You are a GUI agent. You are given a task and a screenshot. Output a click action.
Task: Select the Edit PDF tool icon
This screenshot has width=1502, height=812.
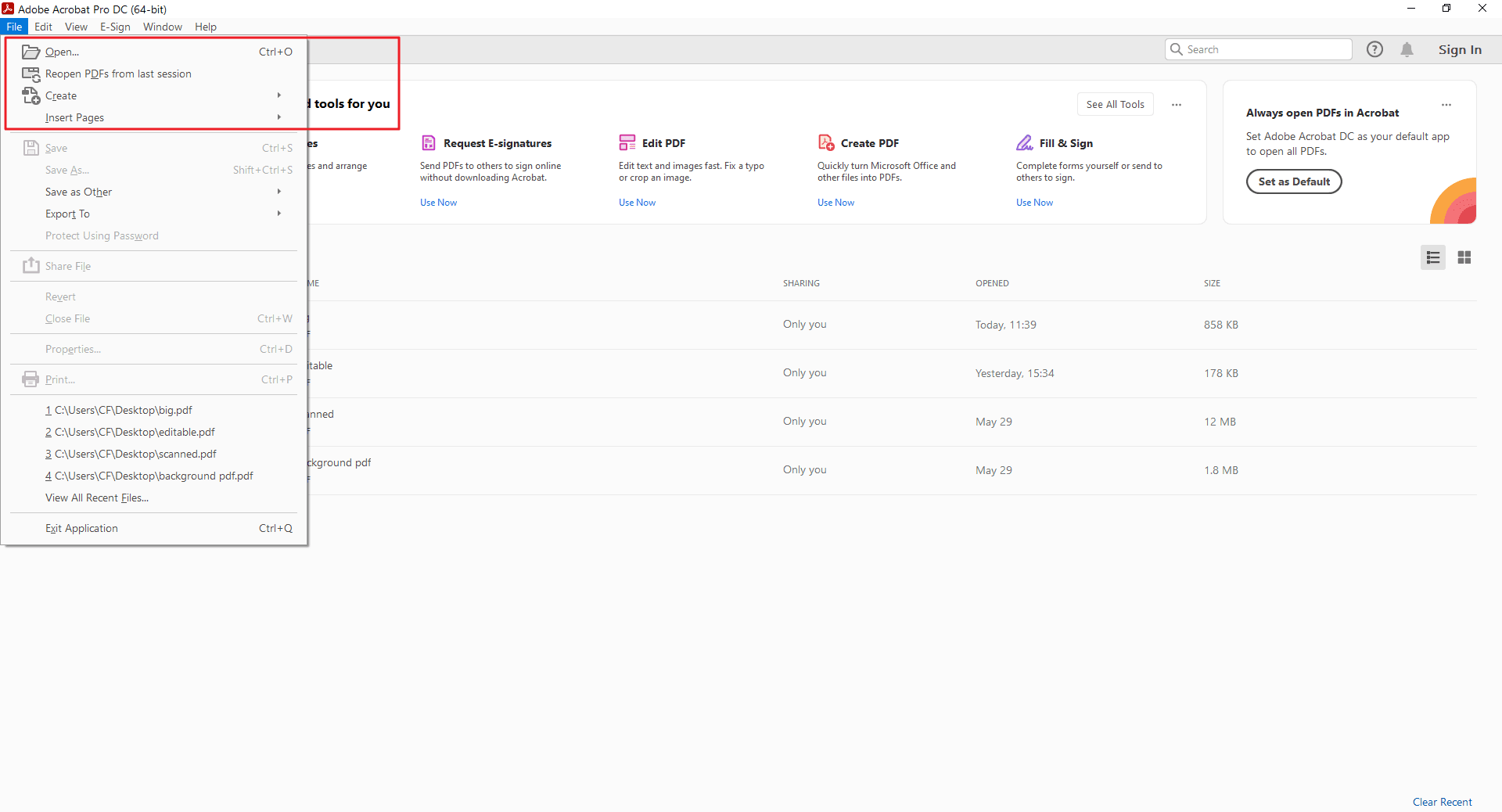coord(627,142)
